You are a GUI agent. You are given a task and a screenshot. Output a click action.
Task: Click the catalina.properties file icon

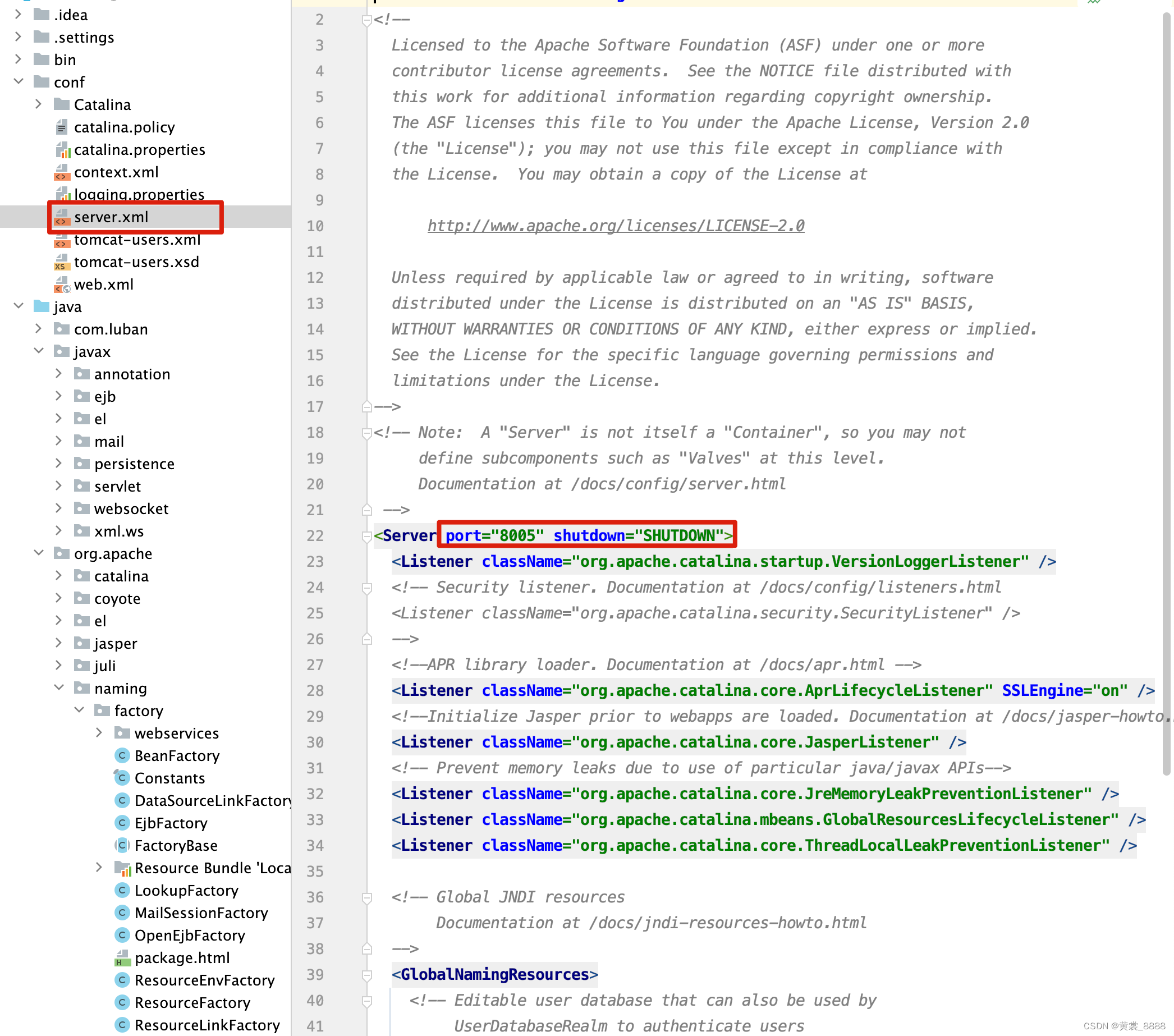point(62,150)
